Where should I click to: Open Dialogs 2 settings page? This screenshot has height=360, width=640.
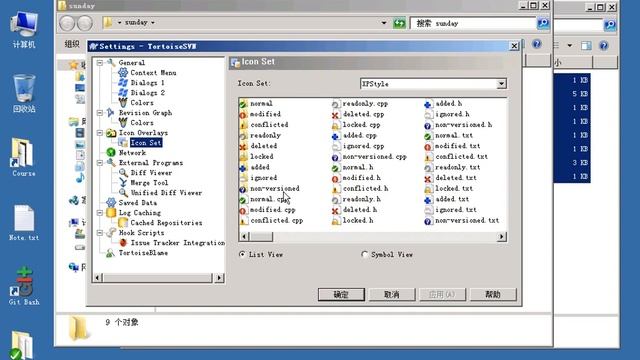[x=147, y=93]
